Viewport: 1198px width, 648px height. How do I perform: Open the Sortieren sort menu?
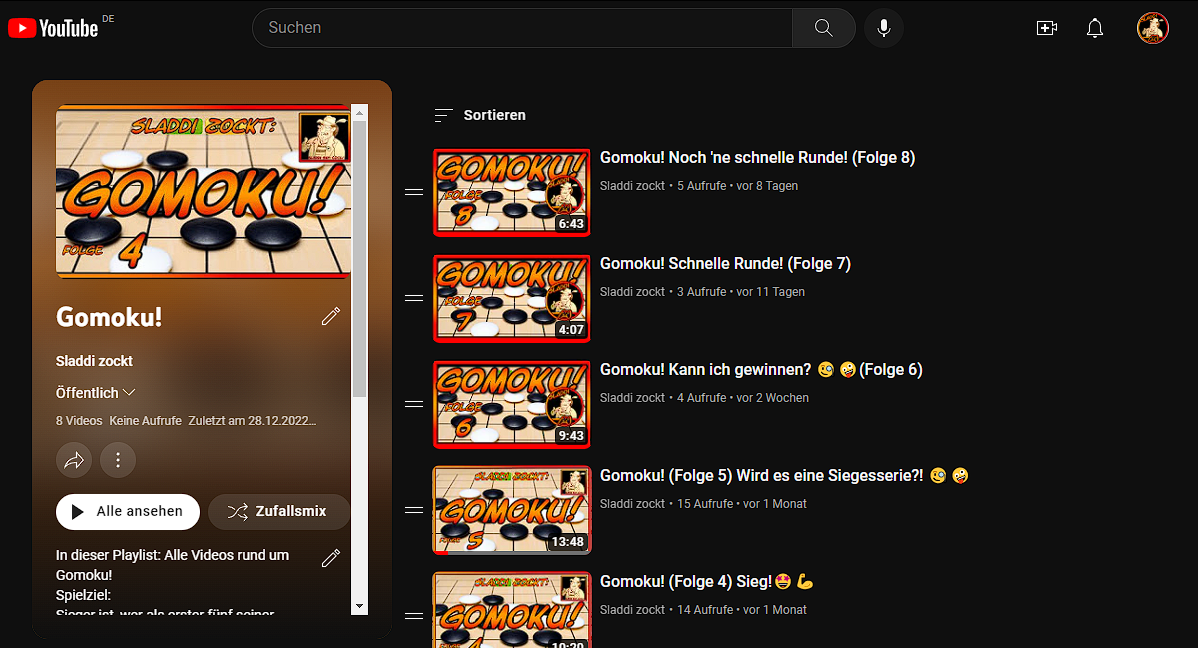pyautogui.click(x=480, y=115)
